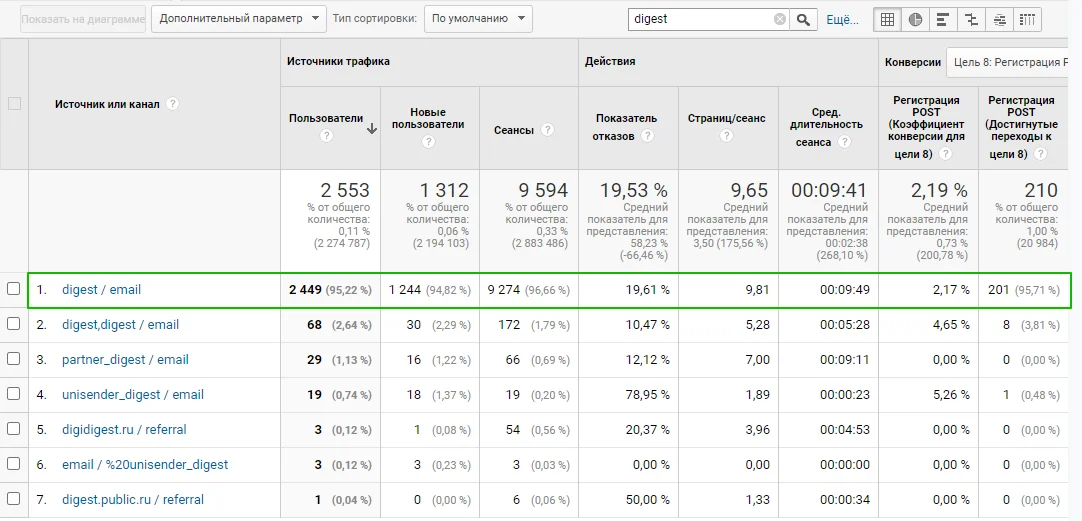Check the digest,digest / email row
Image resolution: width=1082 pixels, height=521 pixels.
14,324
